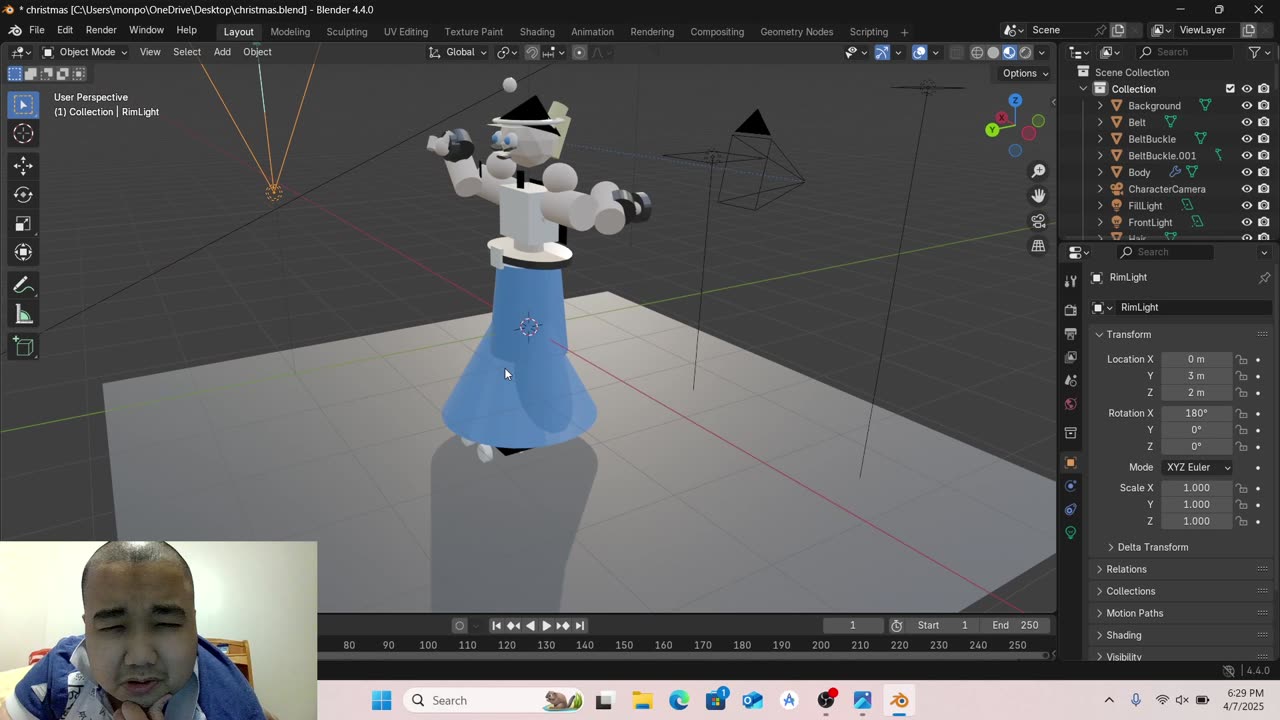
Task: Expand the BeltBuckle.001 tree row
Action: [1101, 156]
